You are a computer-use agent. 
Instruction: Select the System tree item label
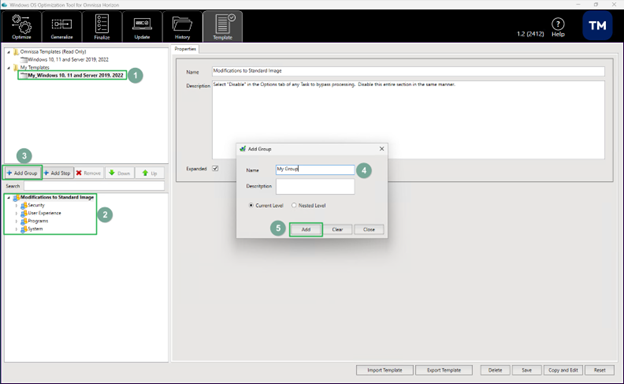click(x=35, y=229)
